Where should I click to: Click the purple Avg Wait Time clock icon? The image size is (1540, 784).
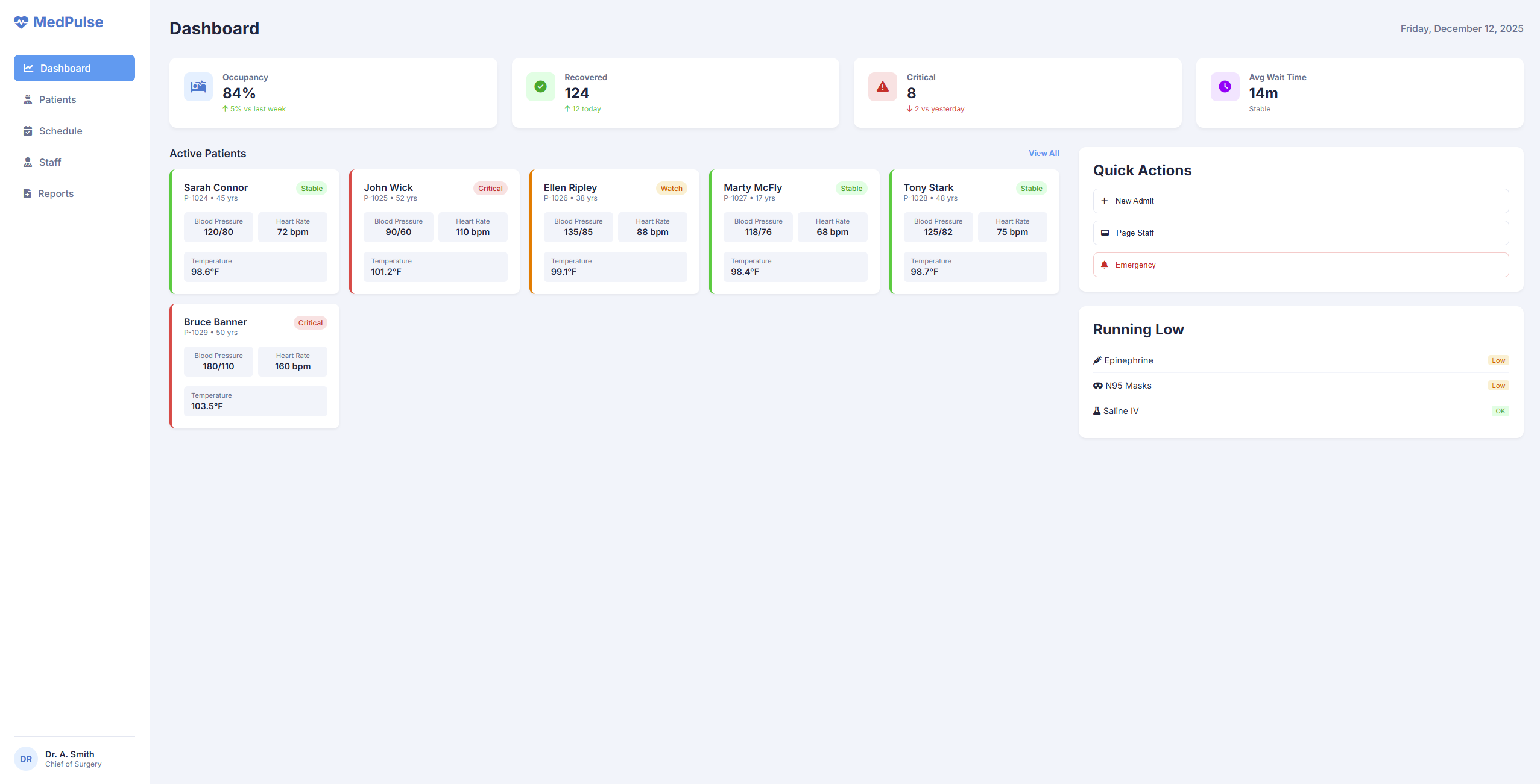1225,87
